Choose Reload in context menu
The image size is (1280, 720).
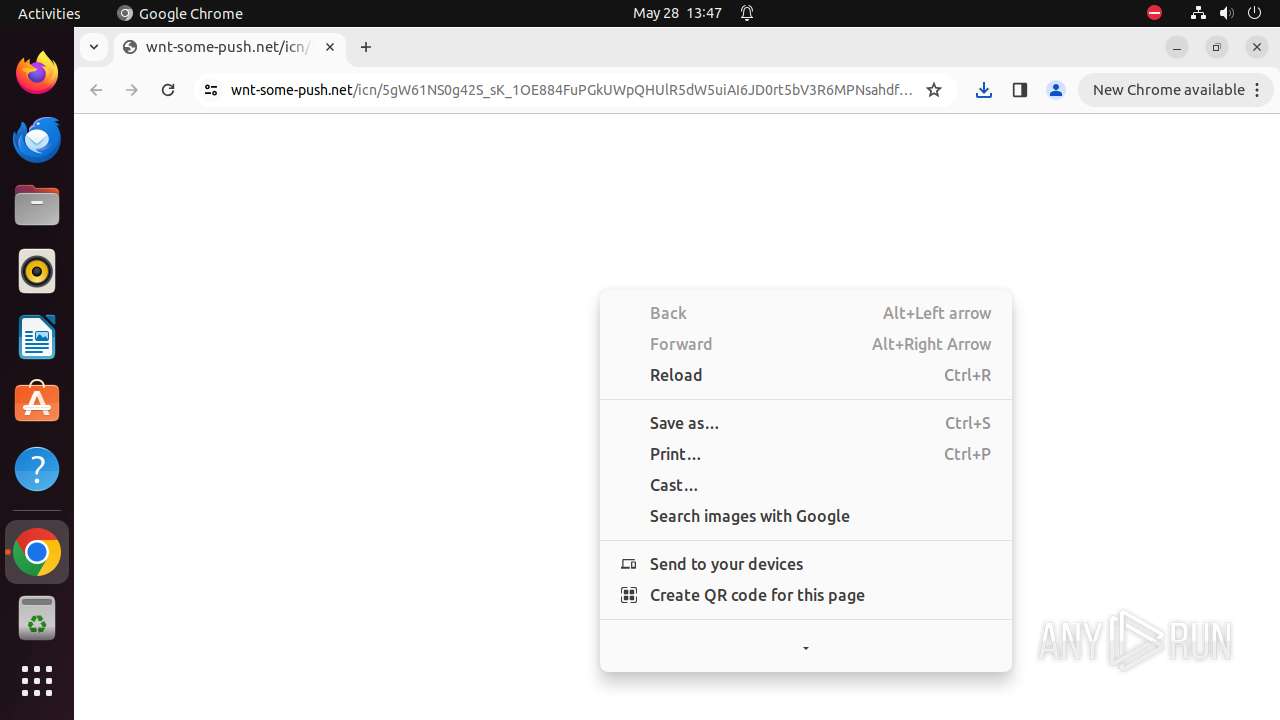point(805,375)
